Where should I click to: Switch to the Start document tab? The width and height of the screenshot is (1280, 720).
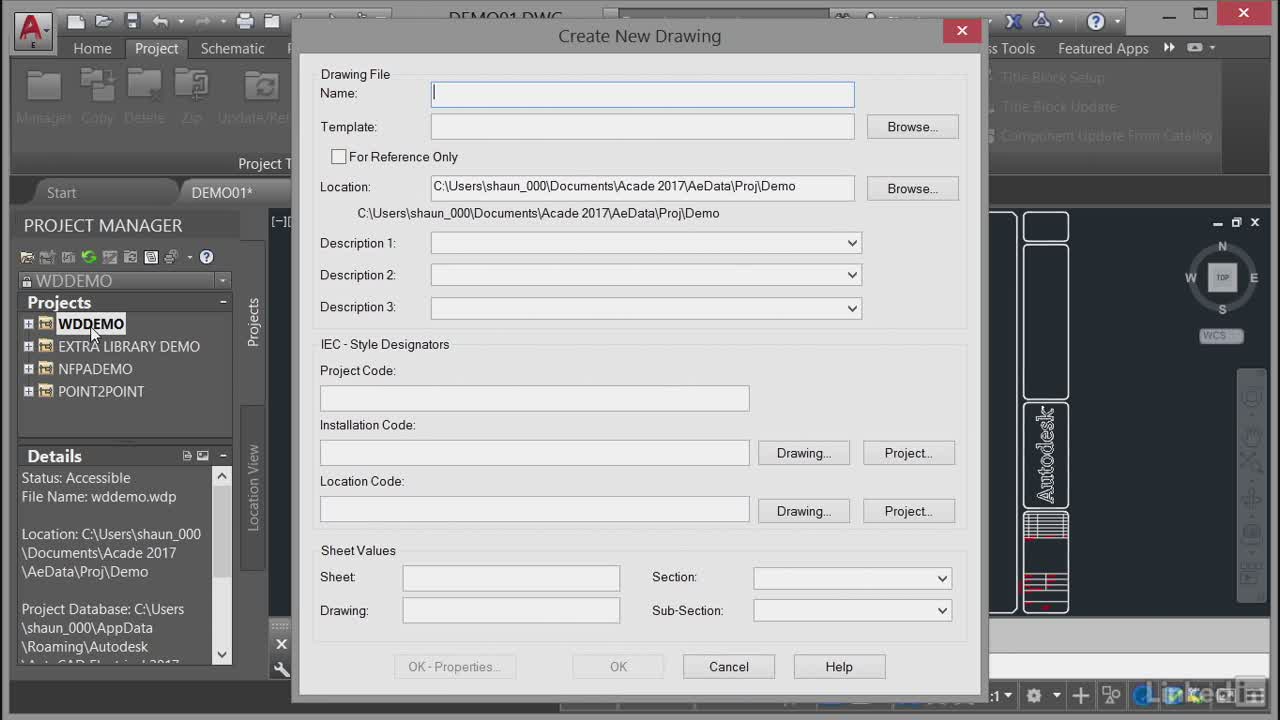click(61, 193)
